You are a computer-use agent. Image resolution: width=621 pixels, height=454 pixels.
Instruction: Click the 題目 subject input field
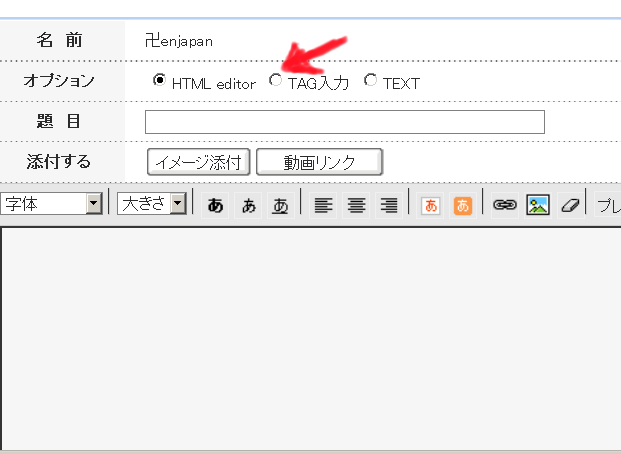(344, 122)
